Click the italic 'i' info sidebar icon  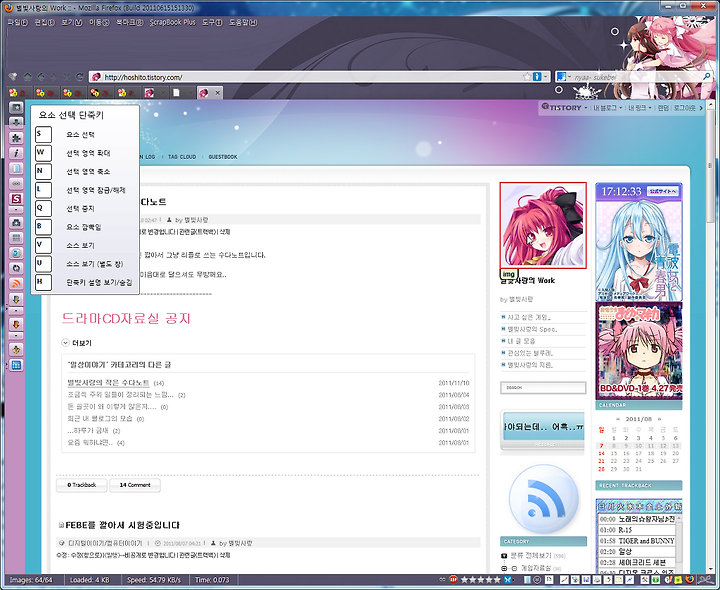click(16, 153)
